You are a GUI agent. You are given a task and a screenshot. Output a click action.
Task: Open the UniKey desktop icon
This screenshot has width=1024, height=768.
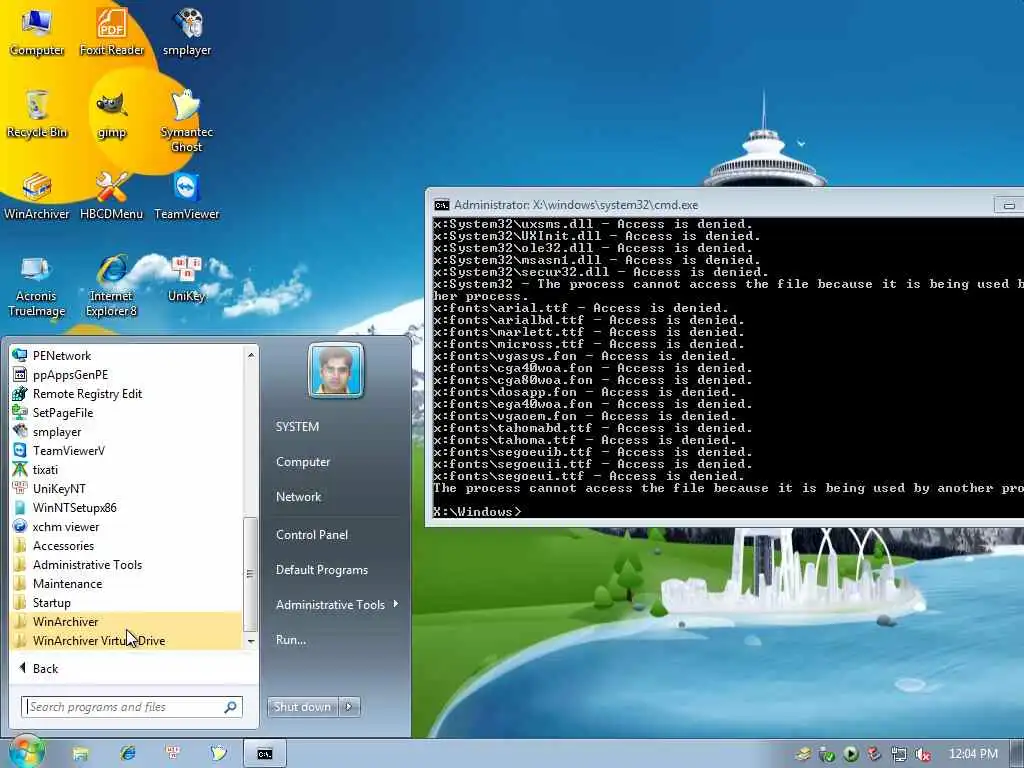point(187,279)
